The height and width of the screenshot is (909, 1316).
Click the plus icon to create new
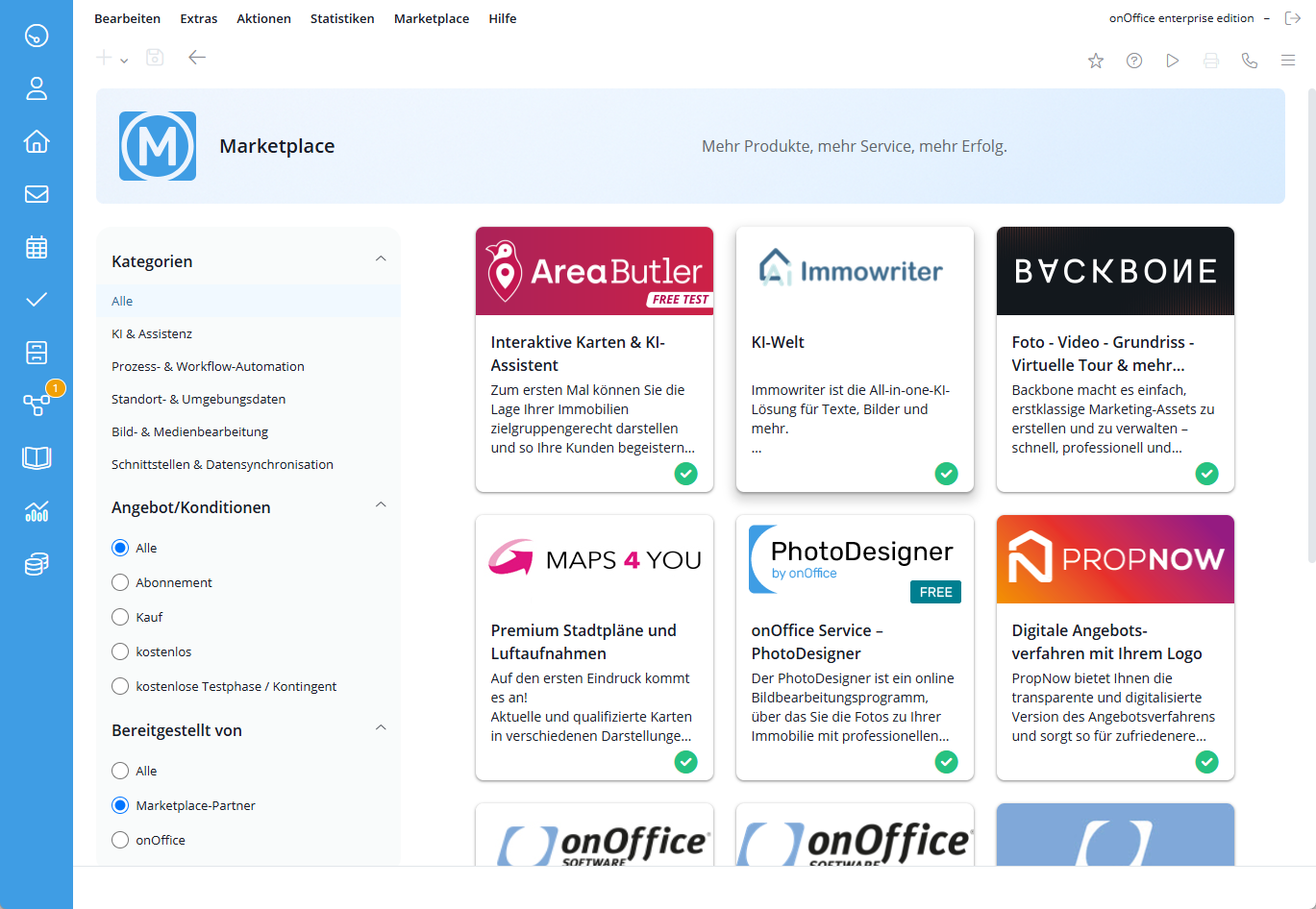pos(104,58)
